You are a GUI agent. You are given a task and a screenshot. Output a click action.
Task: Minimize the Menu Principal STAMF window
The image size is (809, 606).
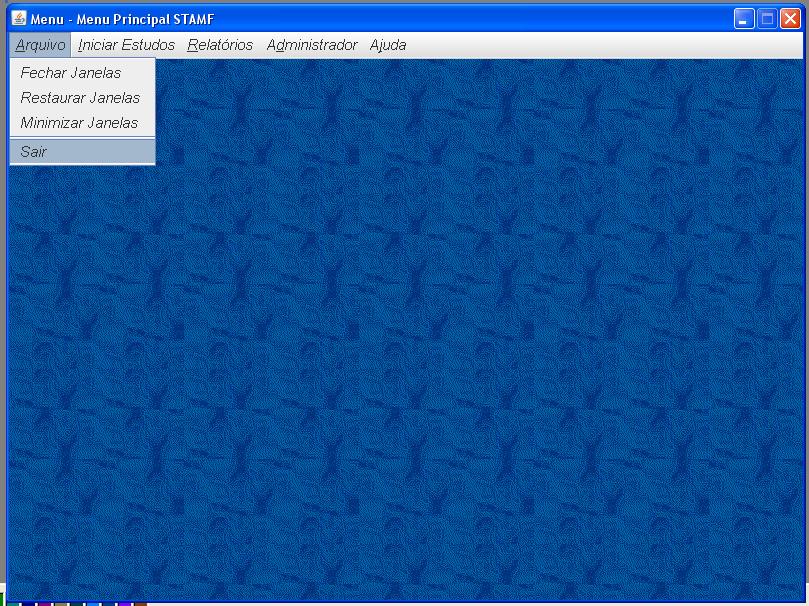point(744,19)
